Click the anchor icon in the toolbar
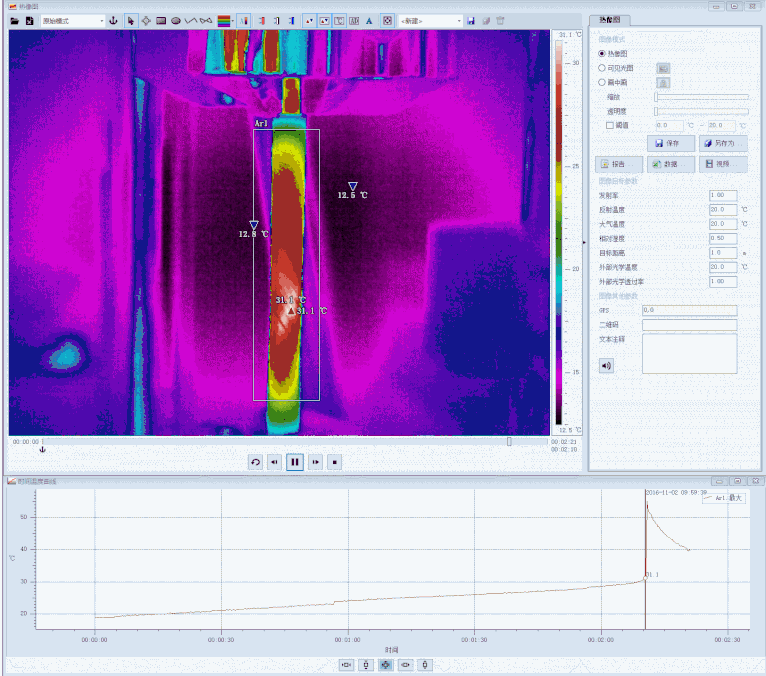 tap(113, 21)
